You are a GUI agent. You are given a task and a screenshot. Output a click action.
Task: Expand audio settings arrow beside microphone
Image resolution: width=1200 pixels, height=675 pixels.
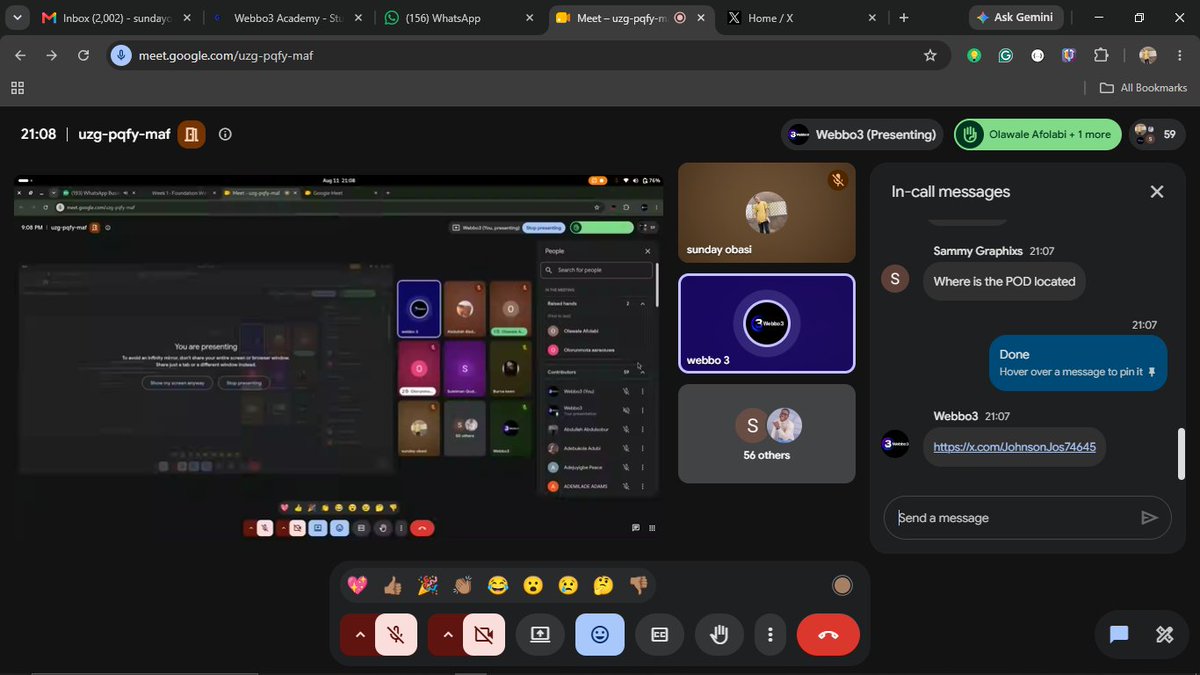[359, 634]
